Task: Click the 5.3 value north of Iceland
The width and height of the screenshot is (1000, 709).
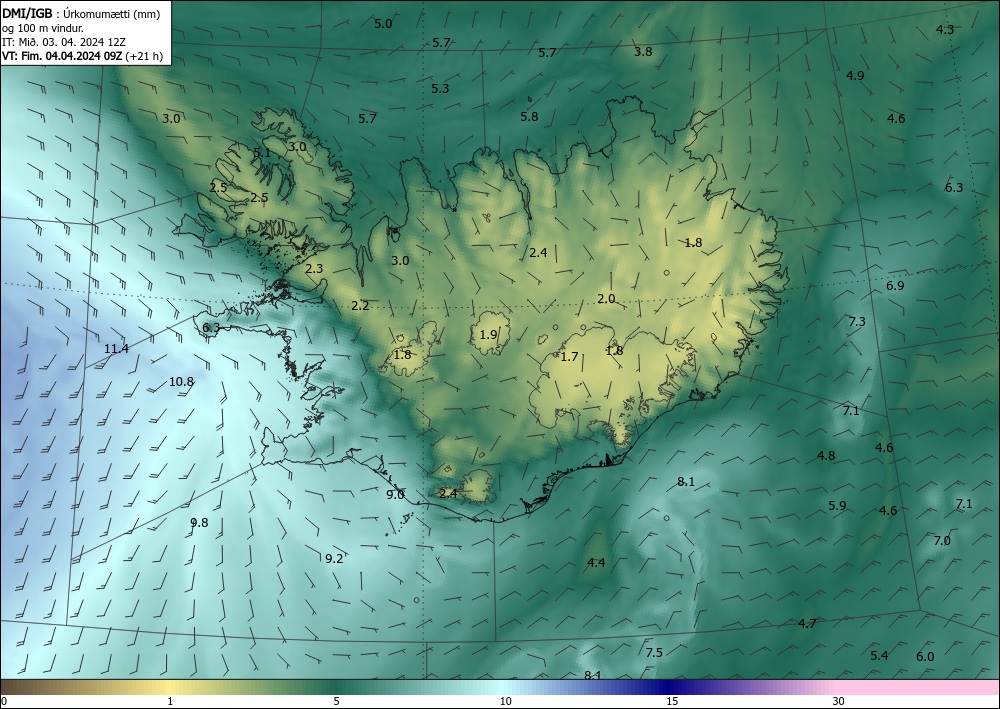Action: pos(440,89)
